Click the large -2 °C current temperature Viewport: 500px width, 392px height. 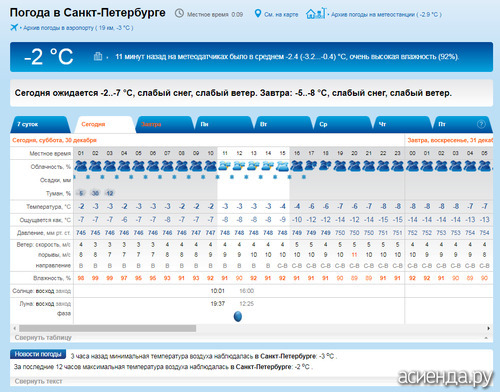point(49,57)
